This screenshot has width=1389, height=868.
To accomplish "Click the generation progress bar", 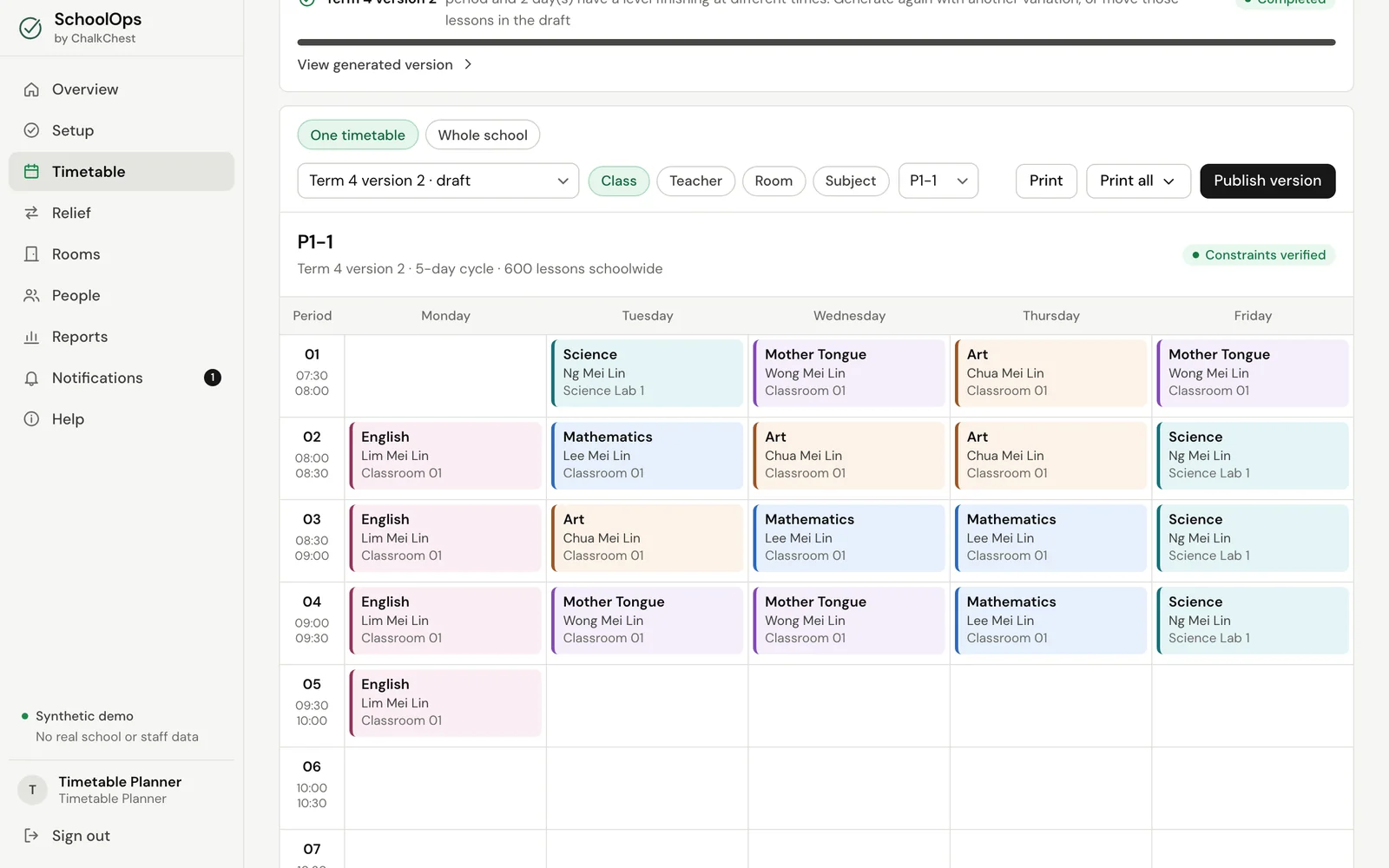I will pyautogui.click(x=816, y=42).
